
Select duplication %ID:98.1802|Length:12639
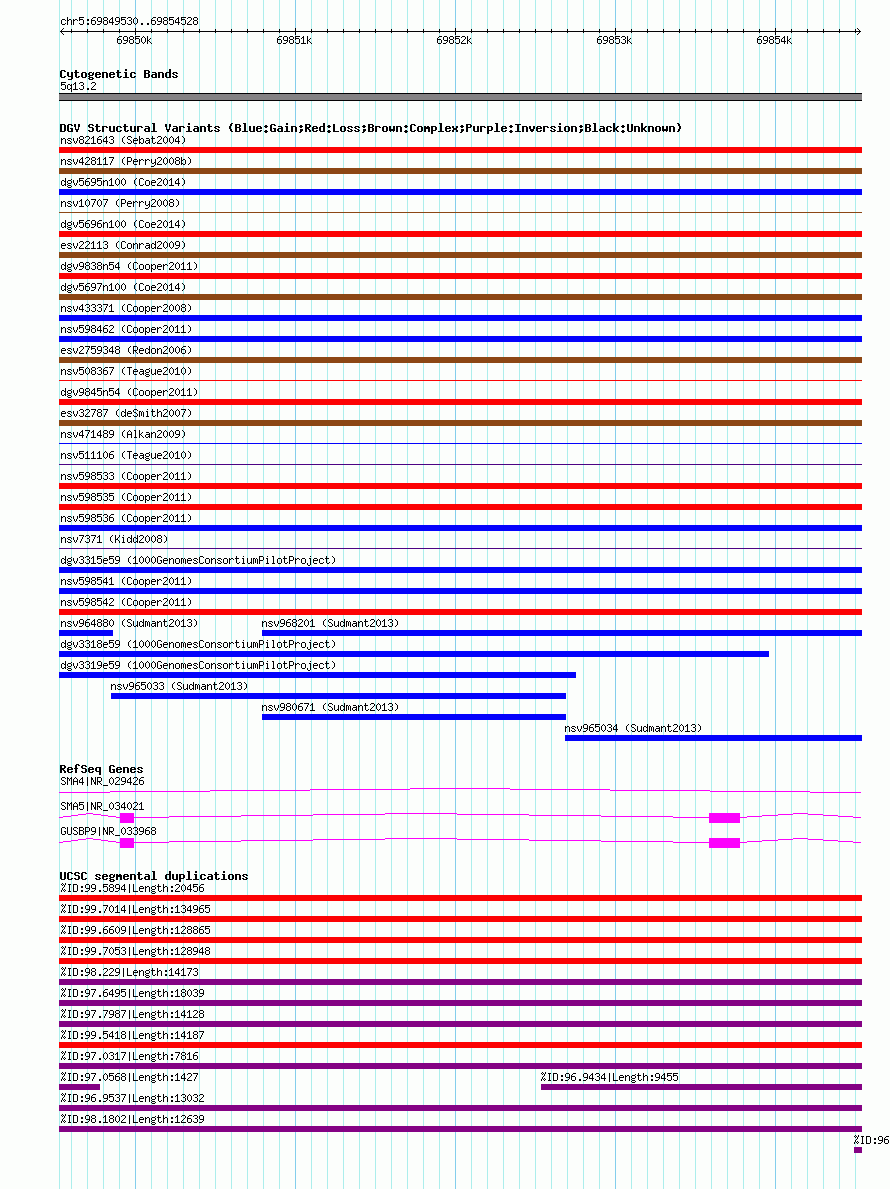[x=132, y=1119]
